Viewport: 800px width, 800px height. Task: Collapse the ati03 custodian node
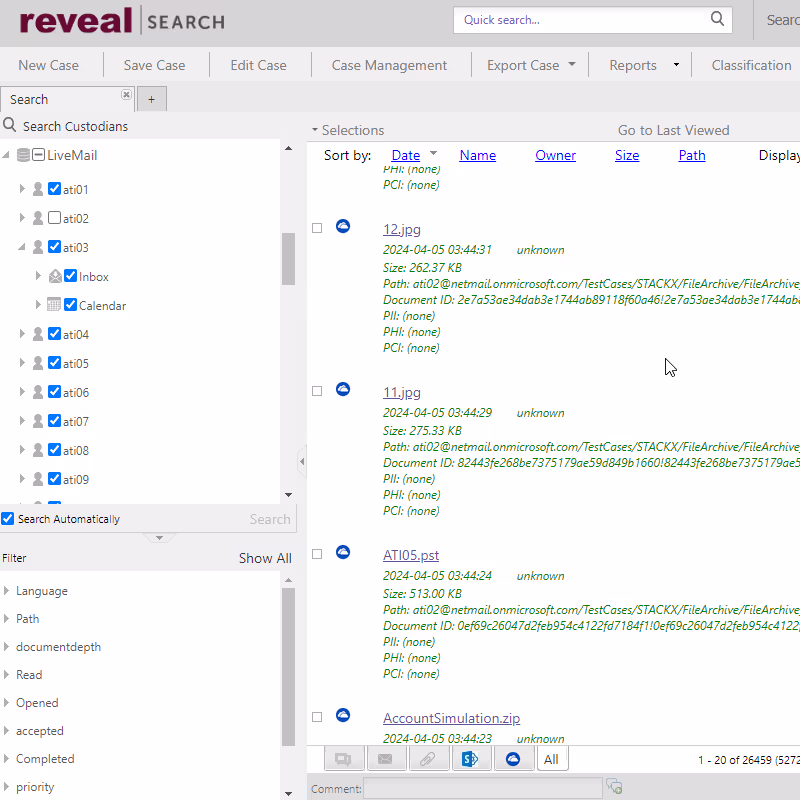22,247
